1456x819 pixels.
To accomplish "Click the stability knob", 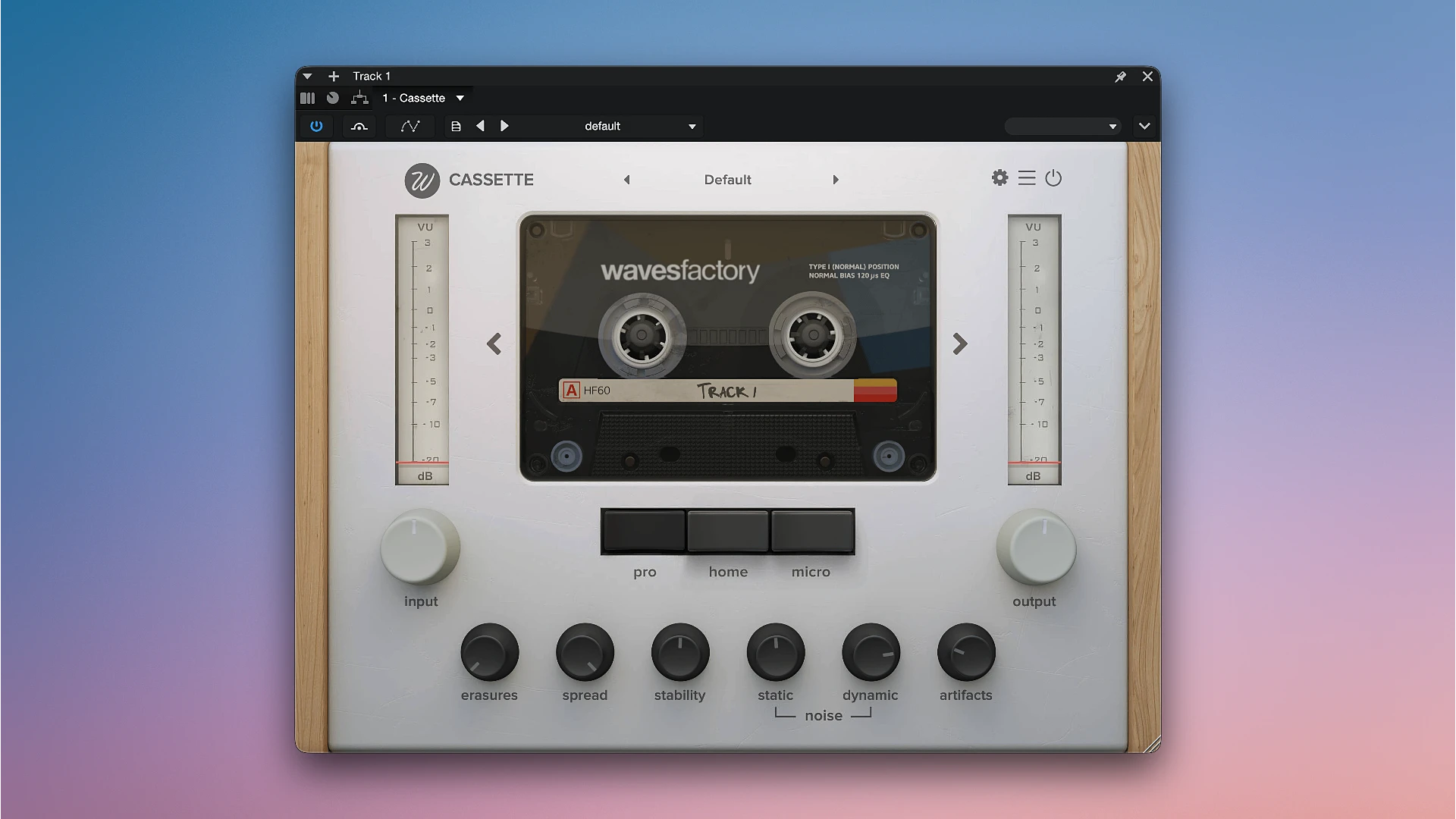I will point(680,652).
